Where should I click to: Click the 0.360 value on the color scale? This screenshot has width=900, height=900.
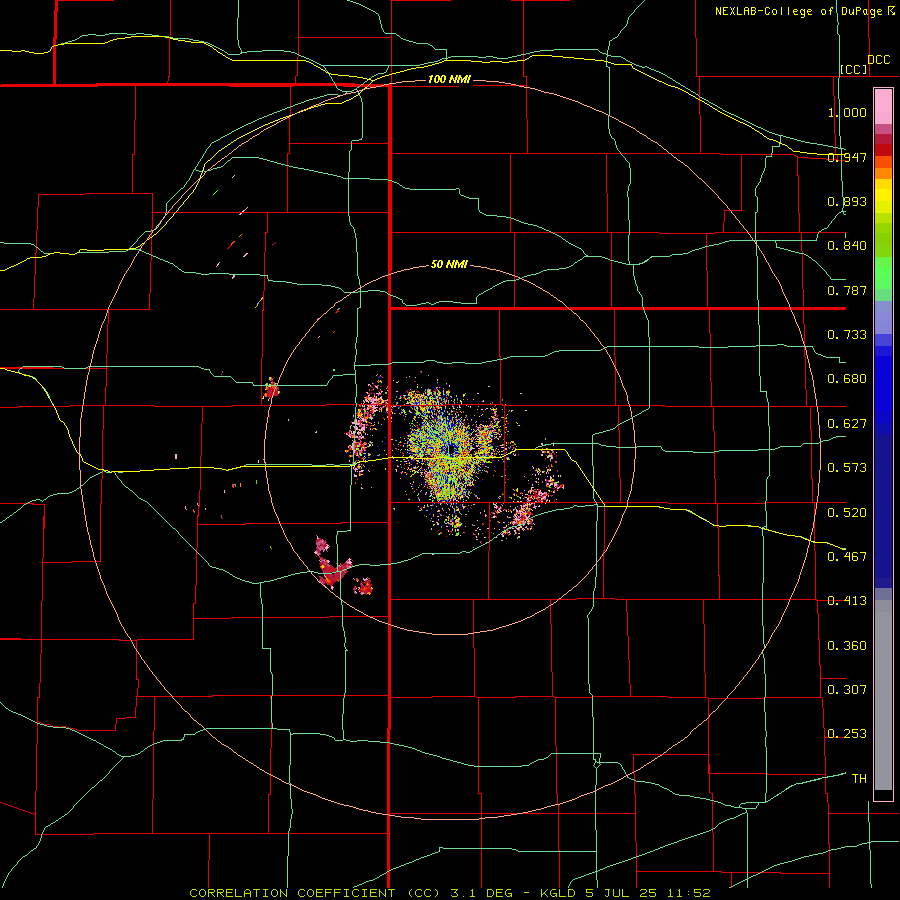[847, 646]
